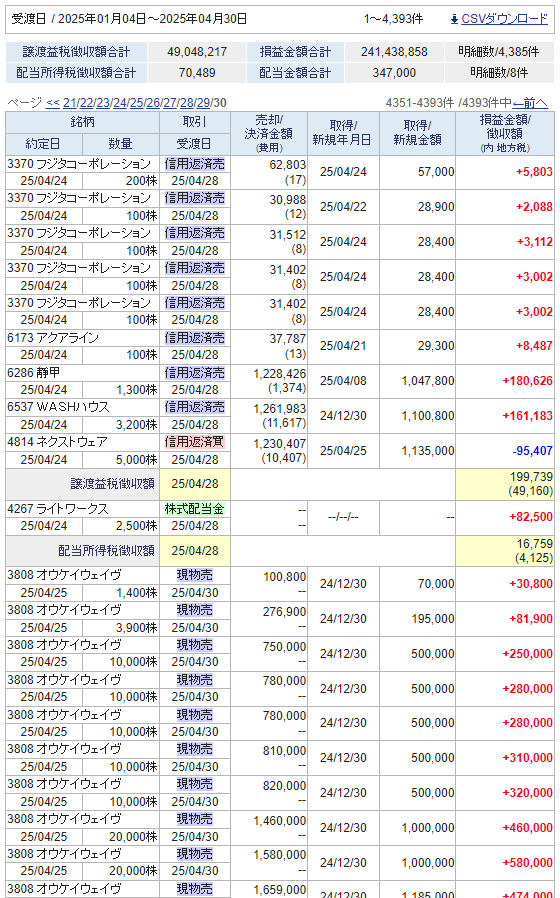Click the download arrow icon beside CSV
The width and height of the screenshot is (560, 898).
[x=454, y=19]
